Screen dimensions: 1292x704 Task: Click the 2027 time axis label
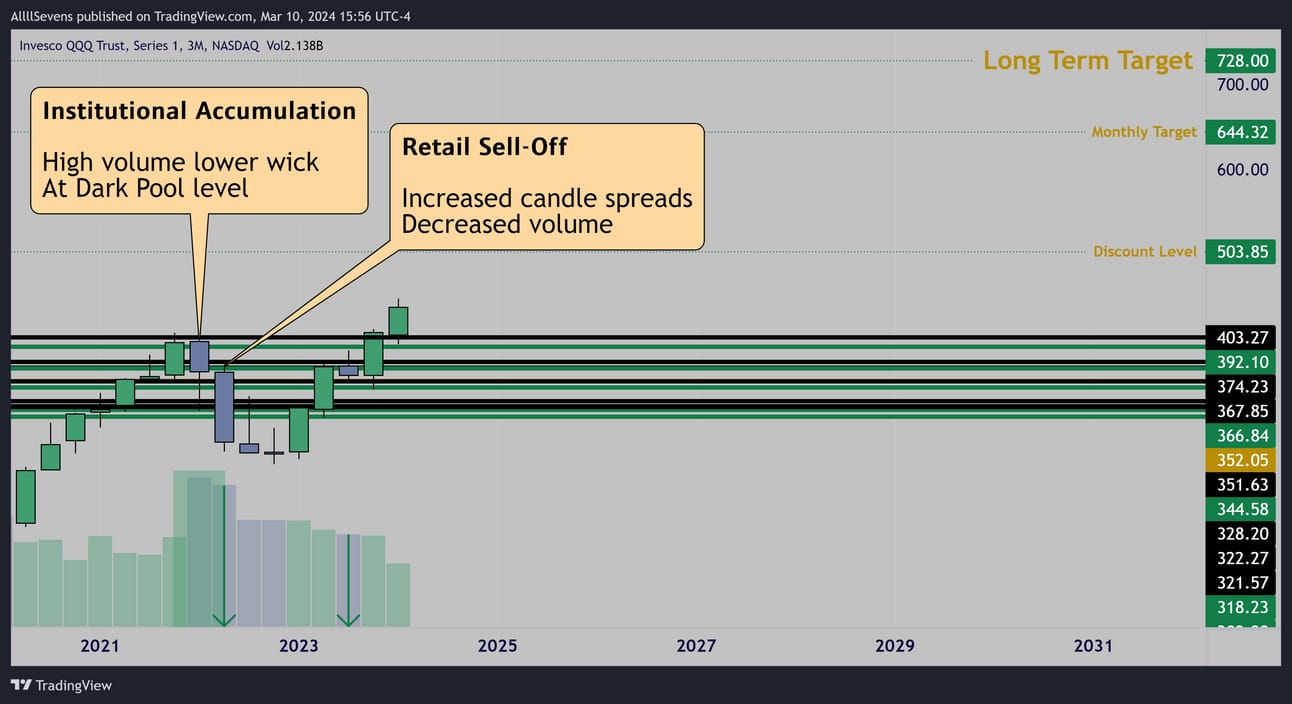pyautogui.click(x=696, y=646)
